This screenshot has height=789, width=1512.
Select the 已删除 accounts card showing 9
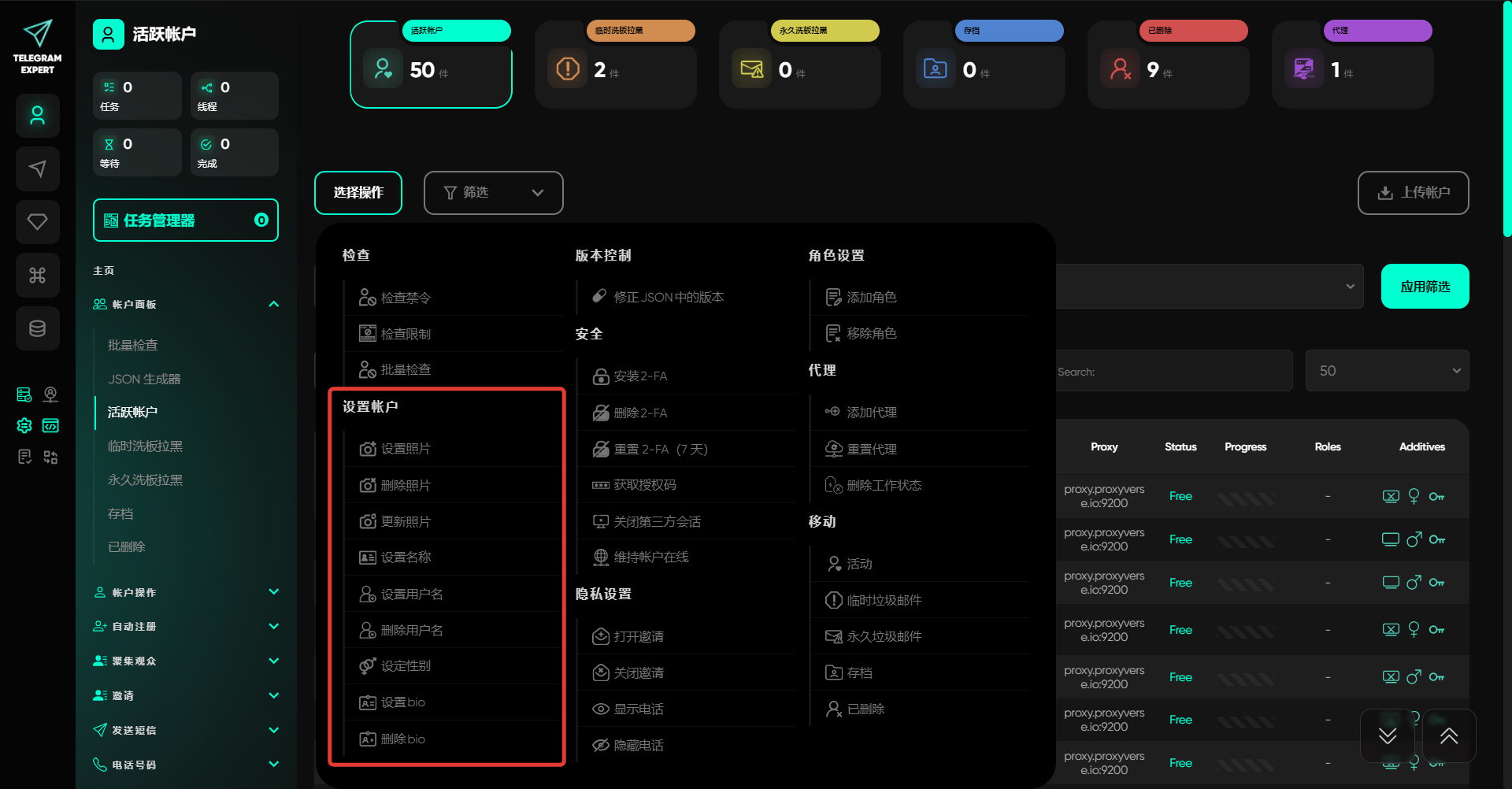pyautogui.click(x=1168, y=69)
